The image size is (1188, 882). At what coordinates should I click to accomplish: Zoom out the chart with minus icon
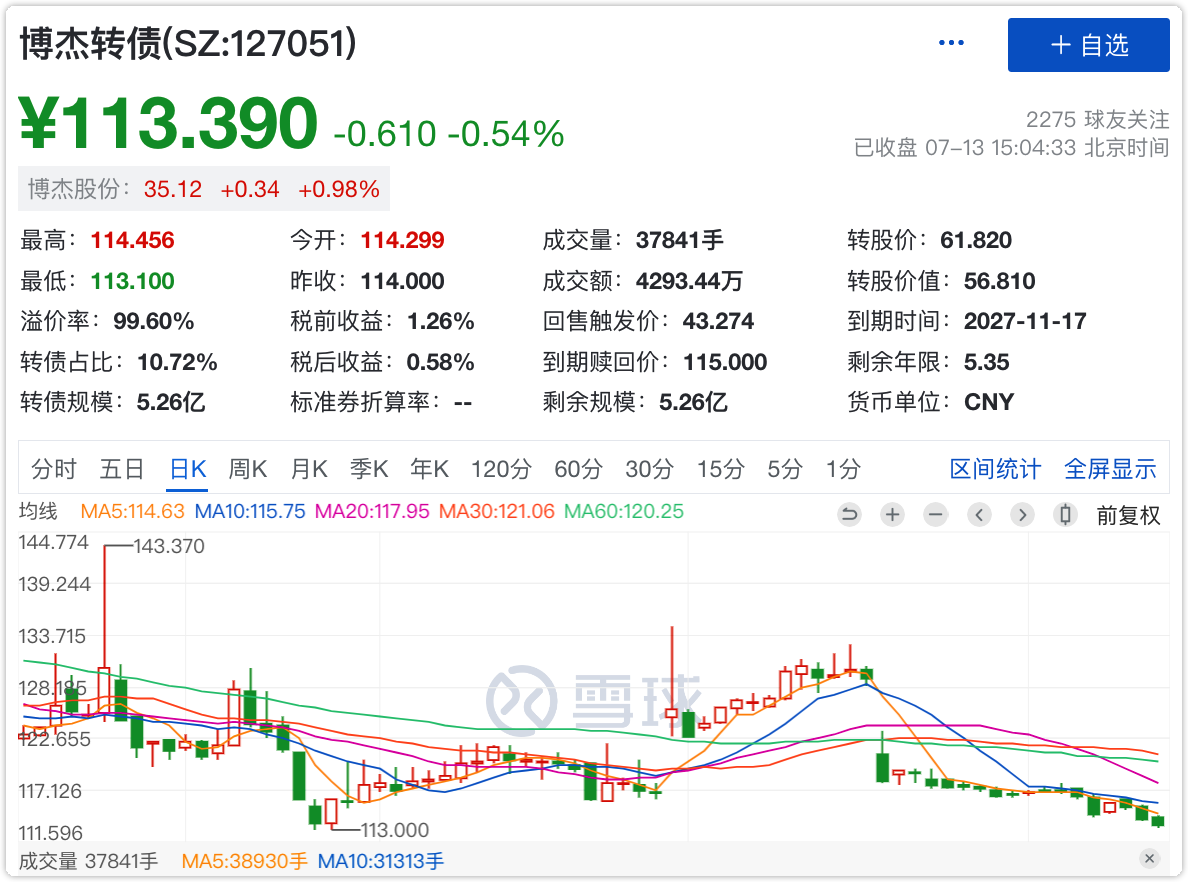pyautogui.click(x=935, y=515)
